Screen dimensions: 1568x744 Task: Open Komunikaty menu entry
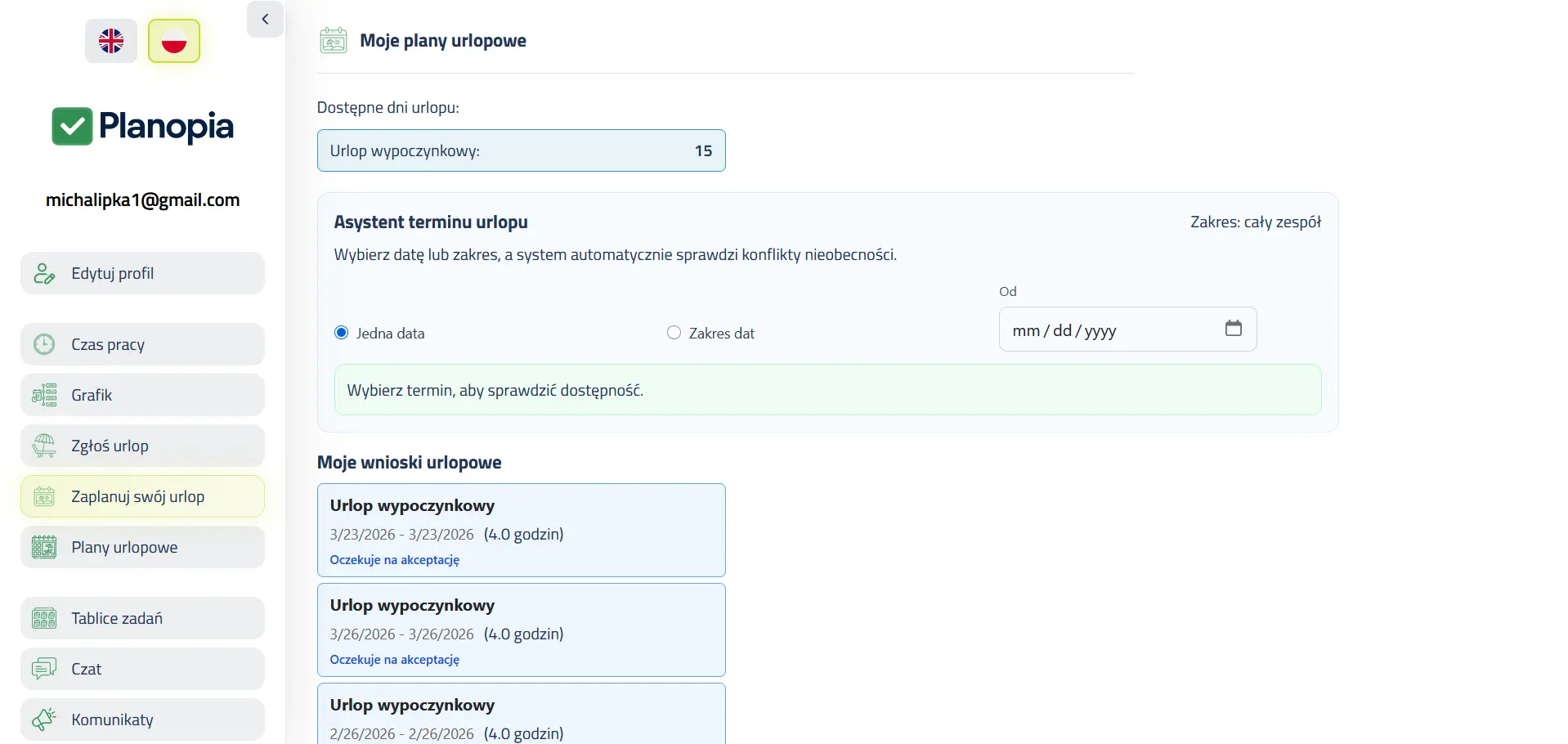click(142, 719)
